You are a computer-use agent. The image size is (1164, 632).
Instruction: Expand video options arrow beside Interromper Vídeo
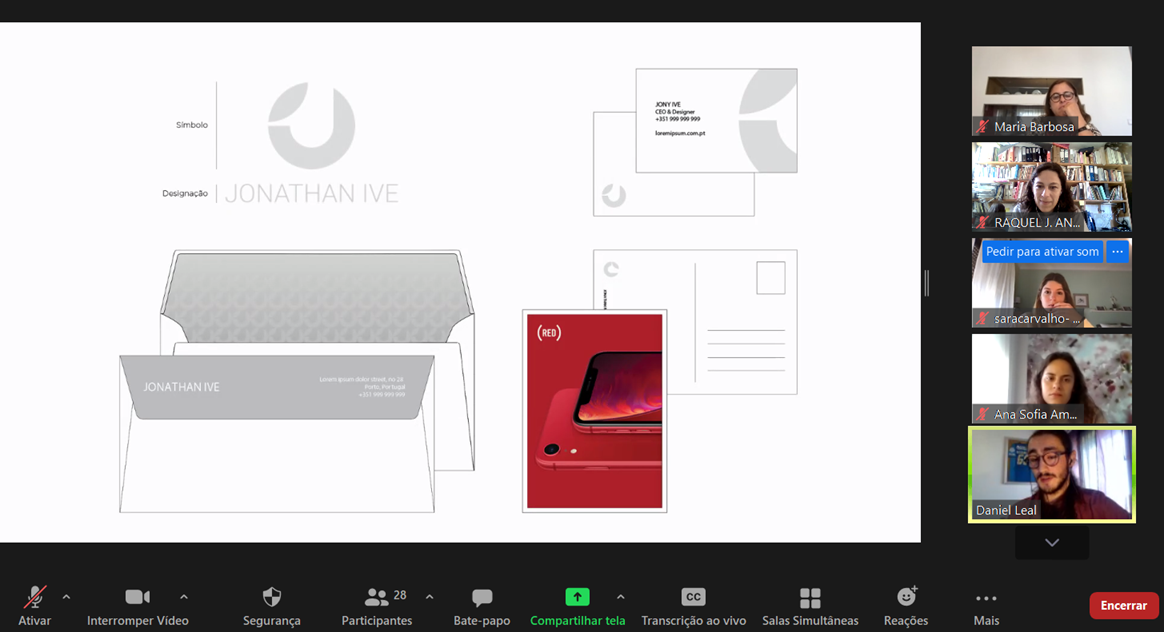click(183, 596)
